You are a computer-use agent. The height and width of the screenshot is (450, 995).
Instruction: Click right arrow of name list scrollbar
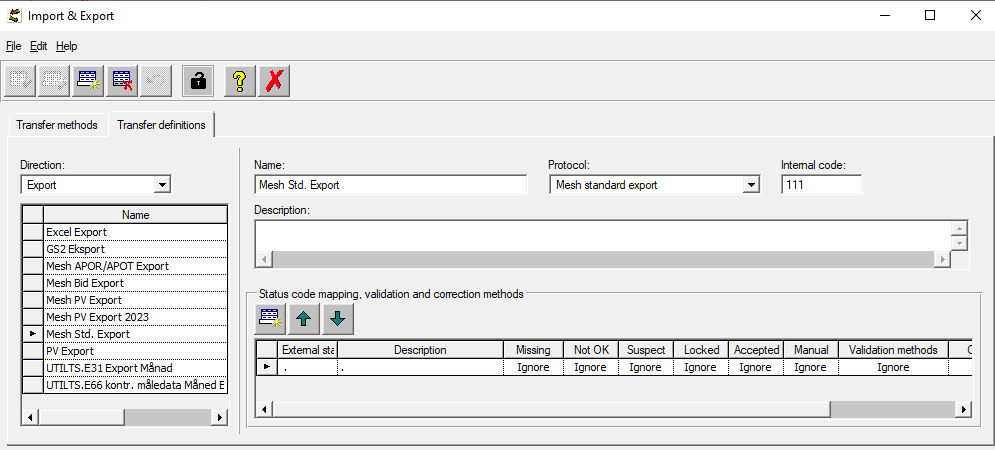[x=219, y=418]
